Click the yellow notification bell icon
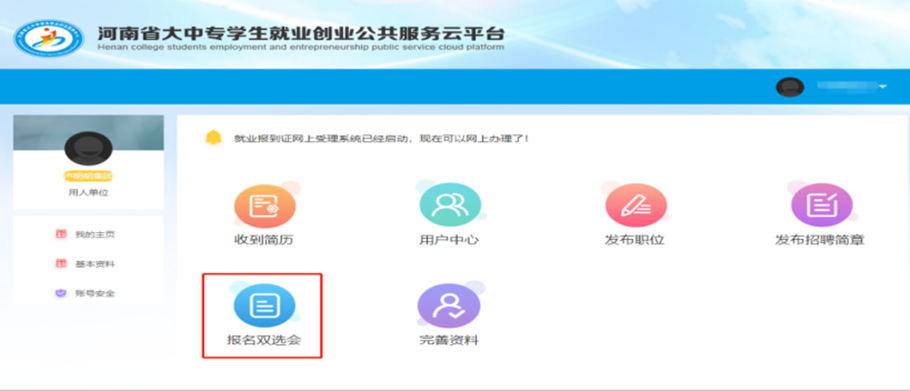910x391 pixels. point(214,138)
